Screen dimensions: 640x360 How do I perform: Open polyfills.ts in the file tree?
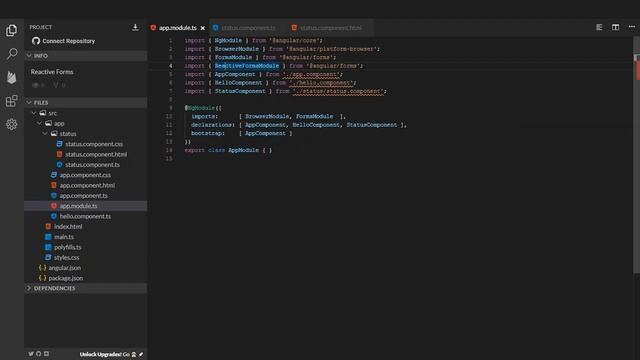click(68, 247)
